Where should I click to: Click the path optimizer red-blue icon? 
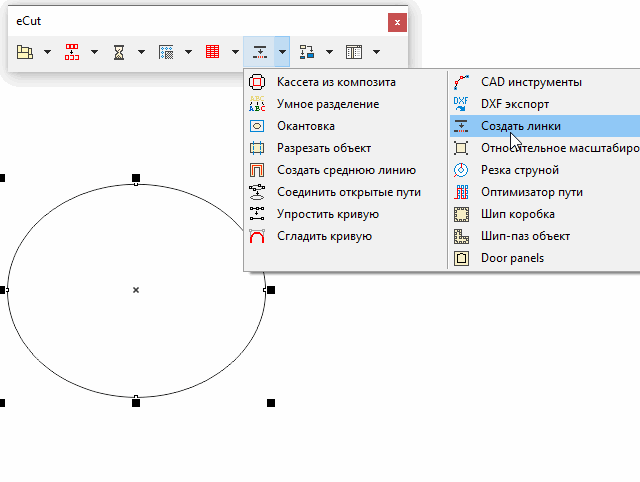coord(461,192)
